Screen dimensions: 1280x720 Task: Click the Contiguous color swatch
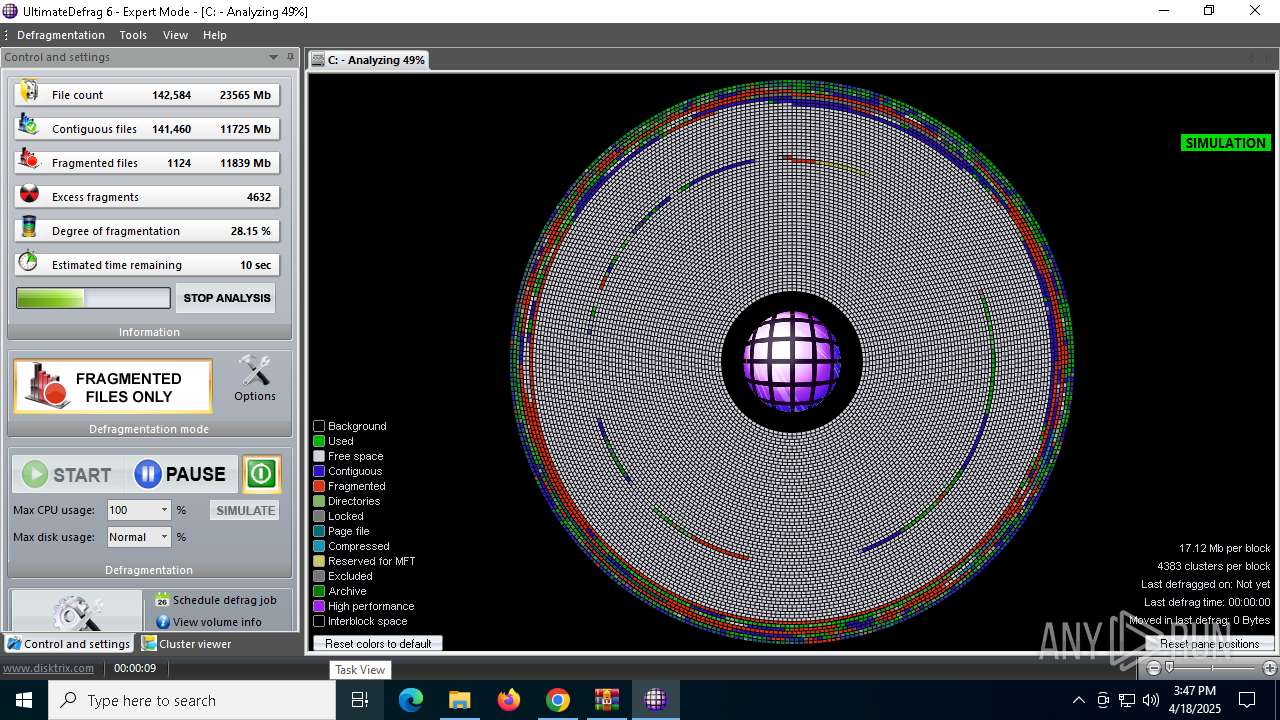click(x=319, y=471)
